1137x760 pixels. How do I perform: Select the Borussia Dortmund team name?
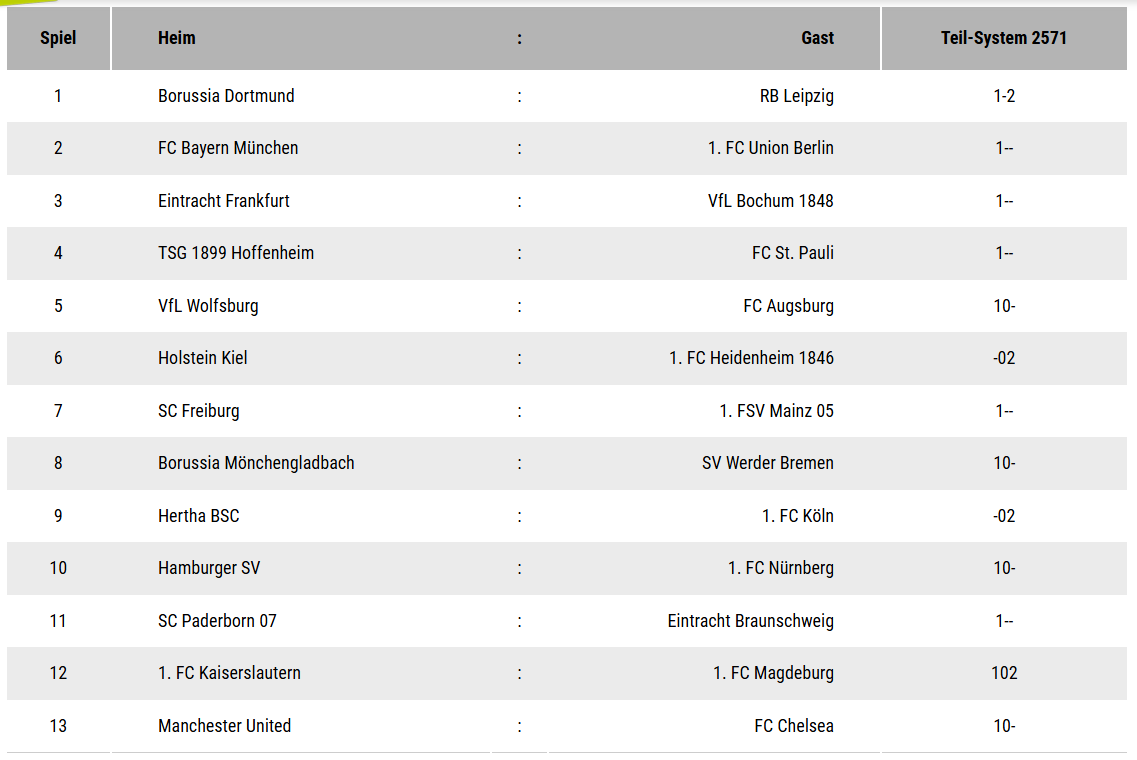click(x=226, y=96)
